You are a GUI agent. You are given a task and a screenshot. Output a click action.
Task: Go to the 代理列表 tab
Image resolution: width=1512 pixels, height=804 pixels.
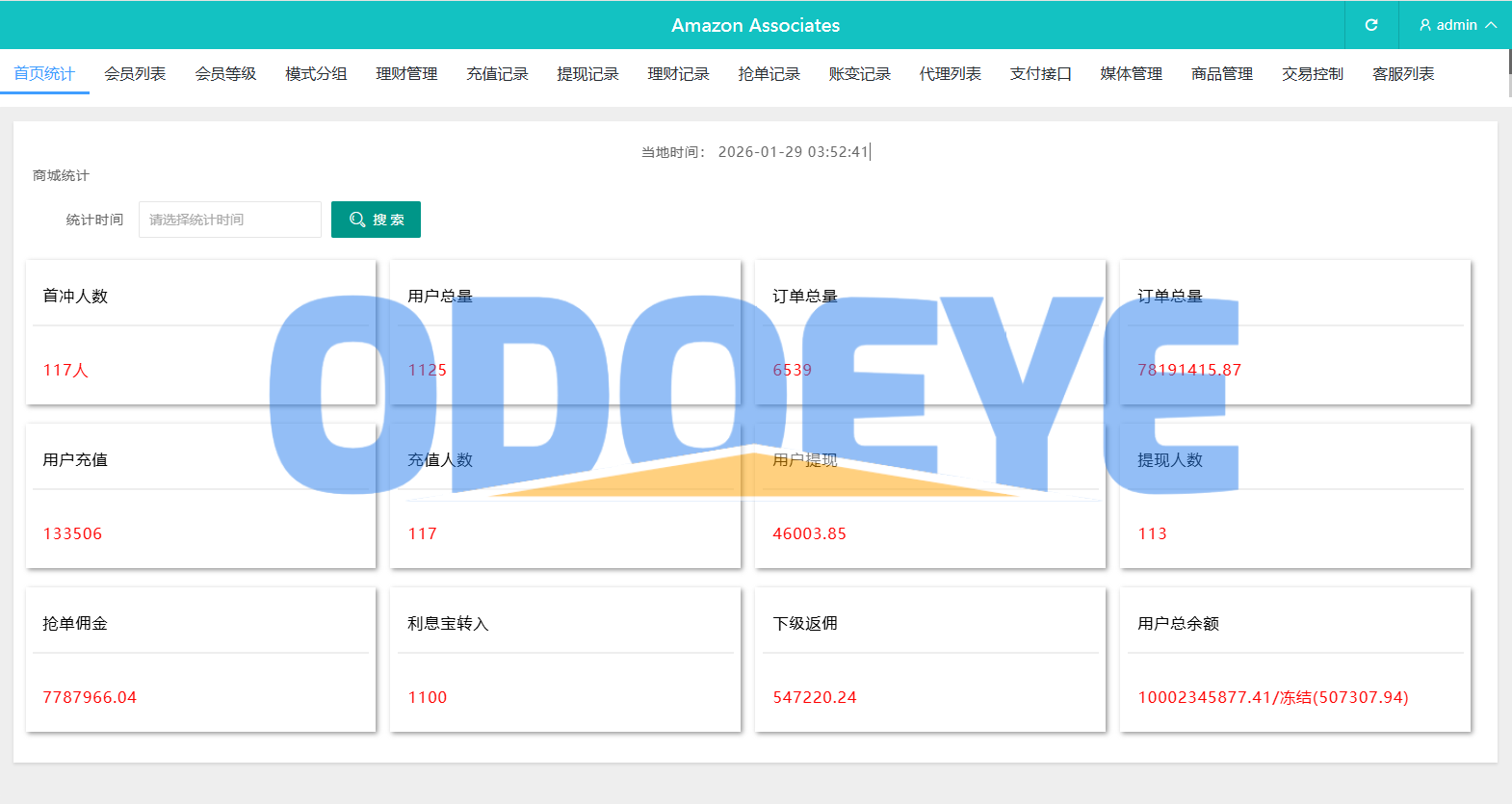(x=950, y=74)
